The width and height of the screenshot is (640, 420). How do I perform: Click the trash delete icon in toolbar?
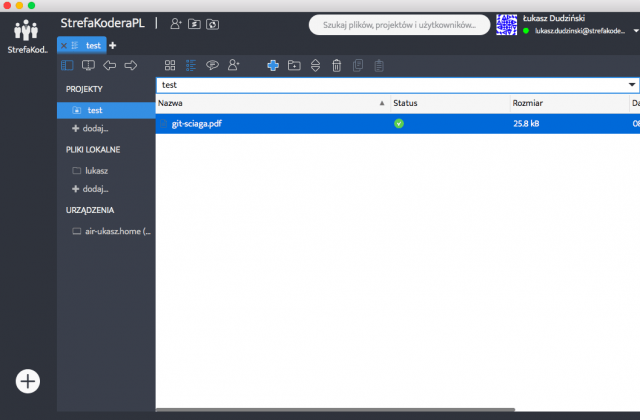click(337, 65)
